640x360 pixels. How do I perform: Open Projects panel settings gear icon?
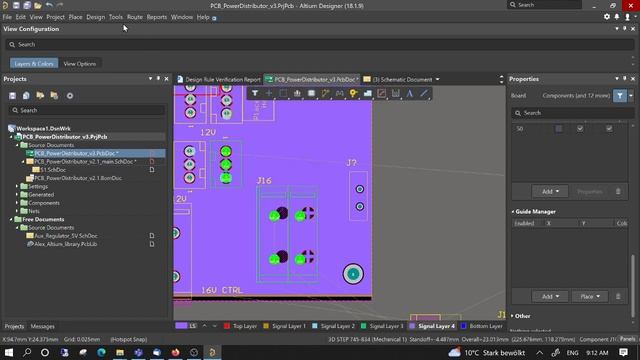70,96
